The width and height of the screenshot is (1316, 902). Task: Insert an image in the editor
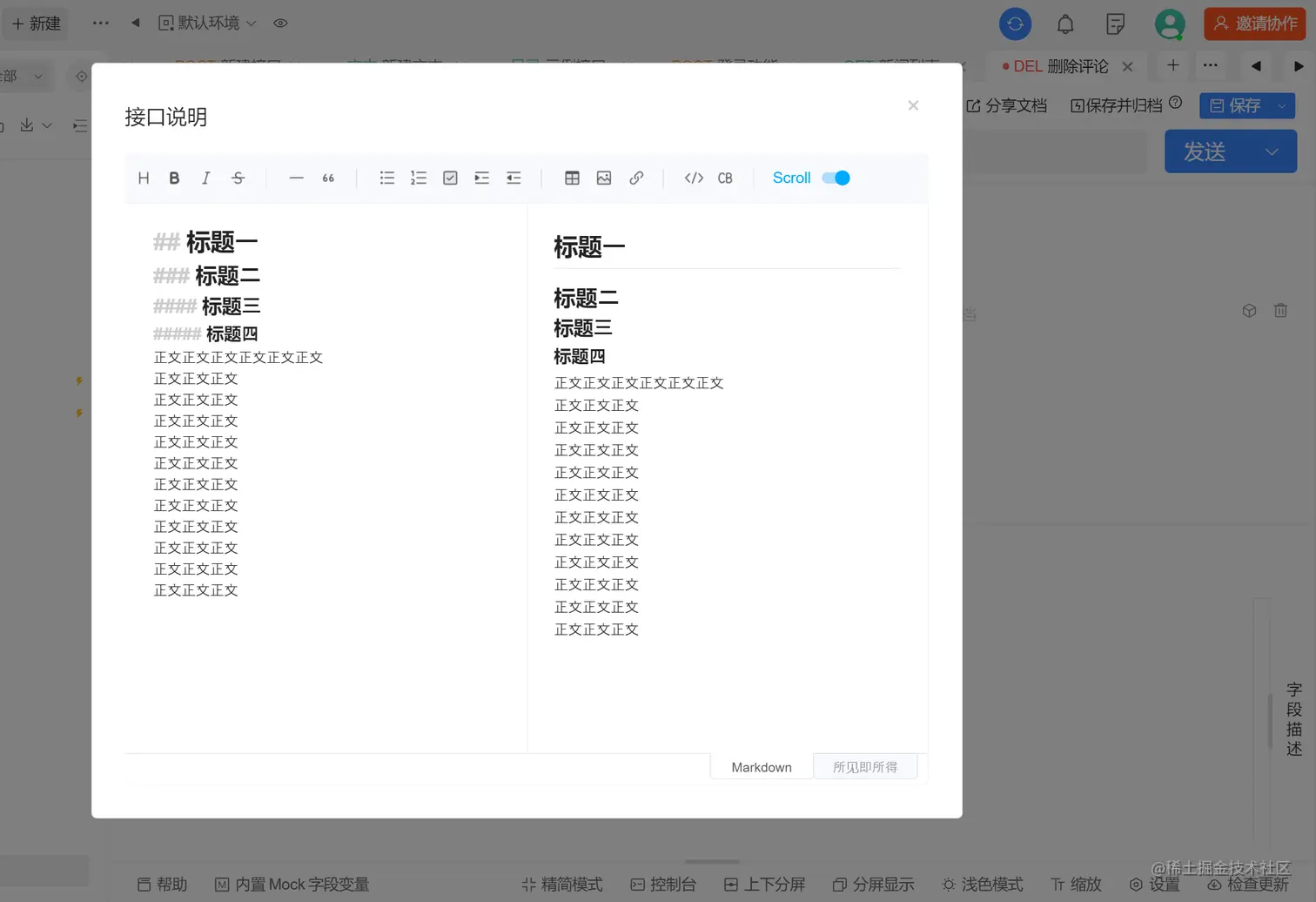click(604, 178)
